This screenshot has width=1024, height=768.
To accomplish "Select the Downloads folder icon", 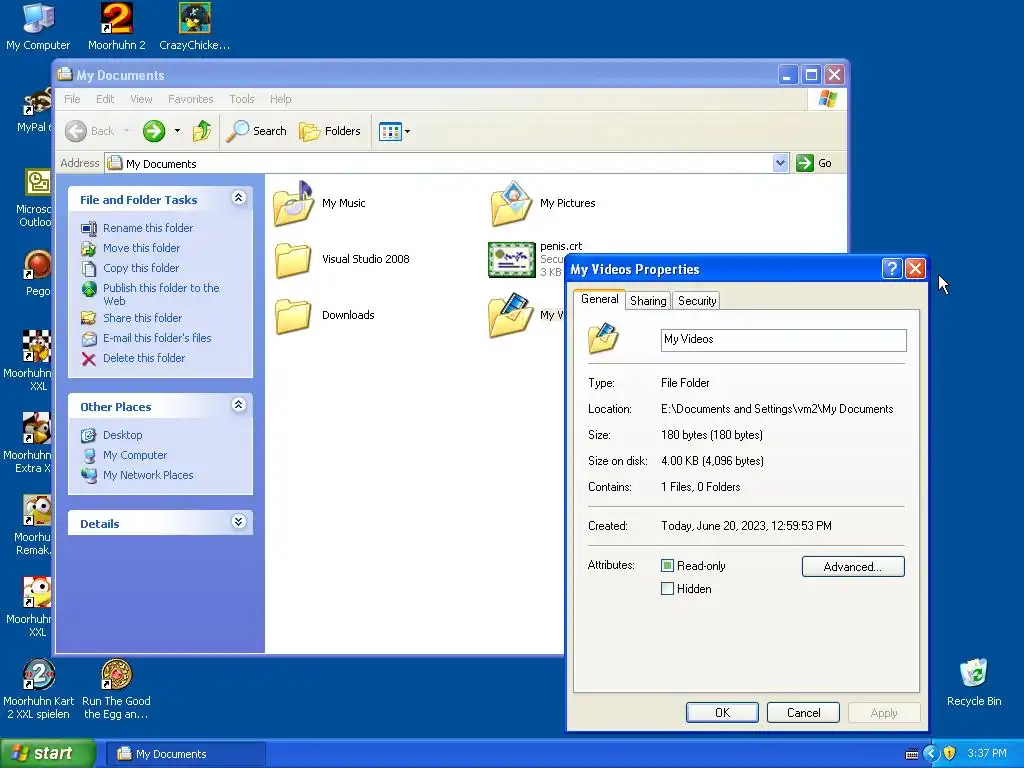I will pyautogui.click(x=293, y=315).
